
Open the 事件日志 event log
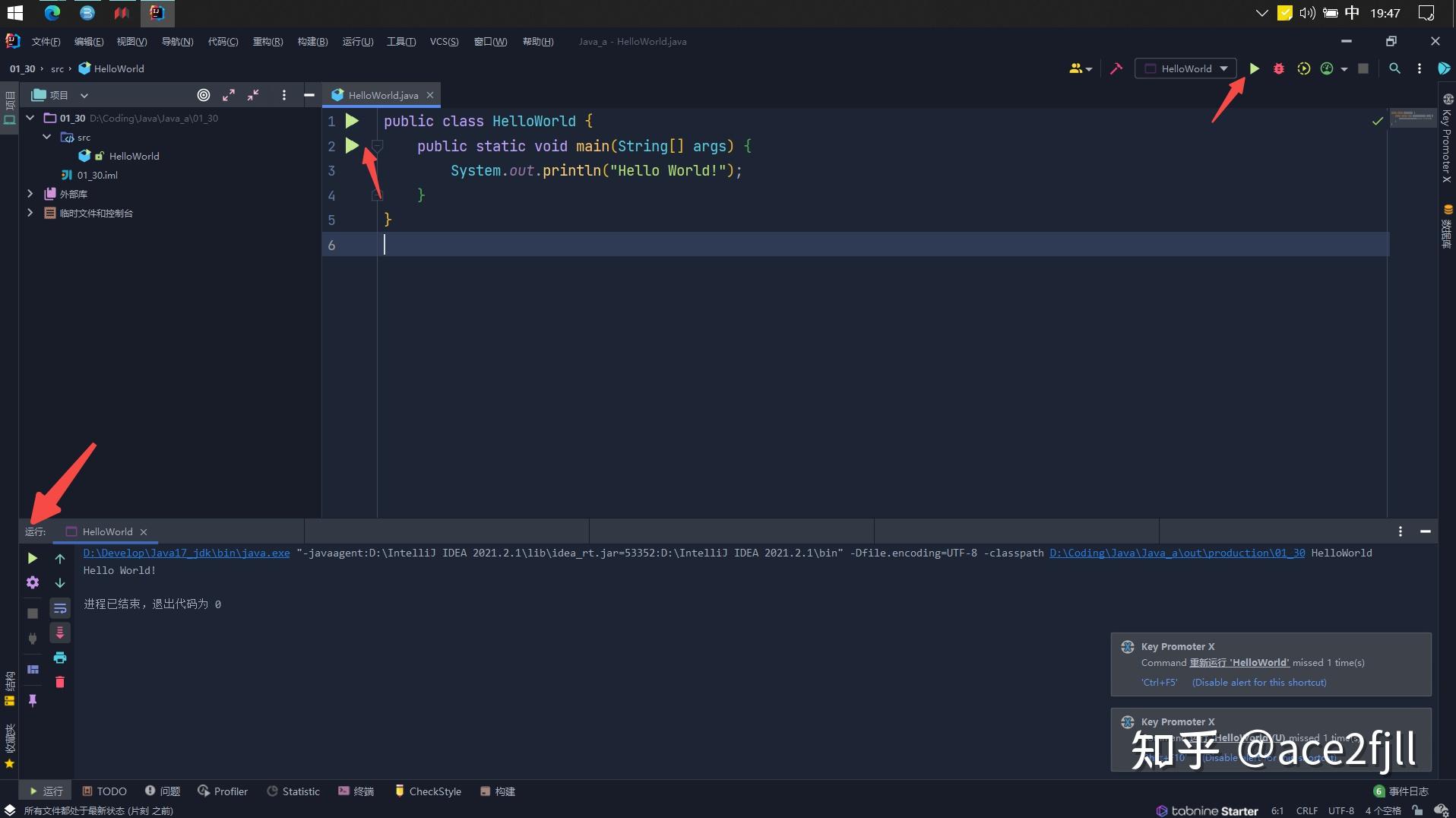[1401, 791]
